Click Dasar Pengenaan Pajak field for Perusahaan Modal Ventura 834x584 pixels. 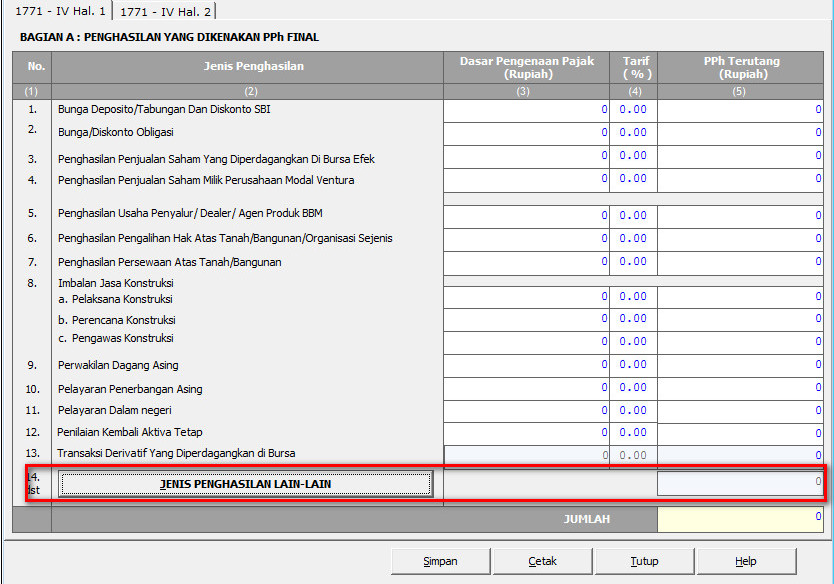pyautogui.click(x=526, y=180)
